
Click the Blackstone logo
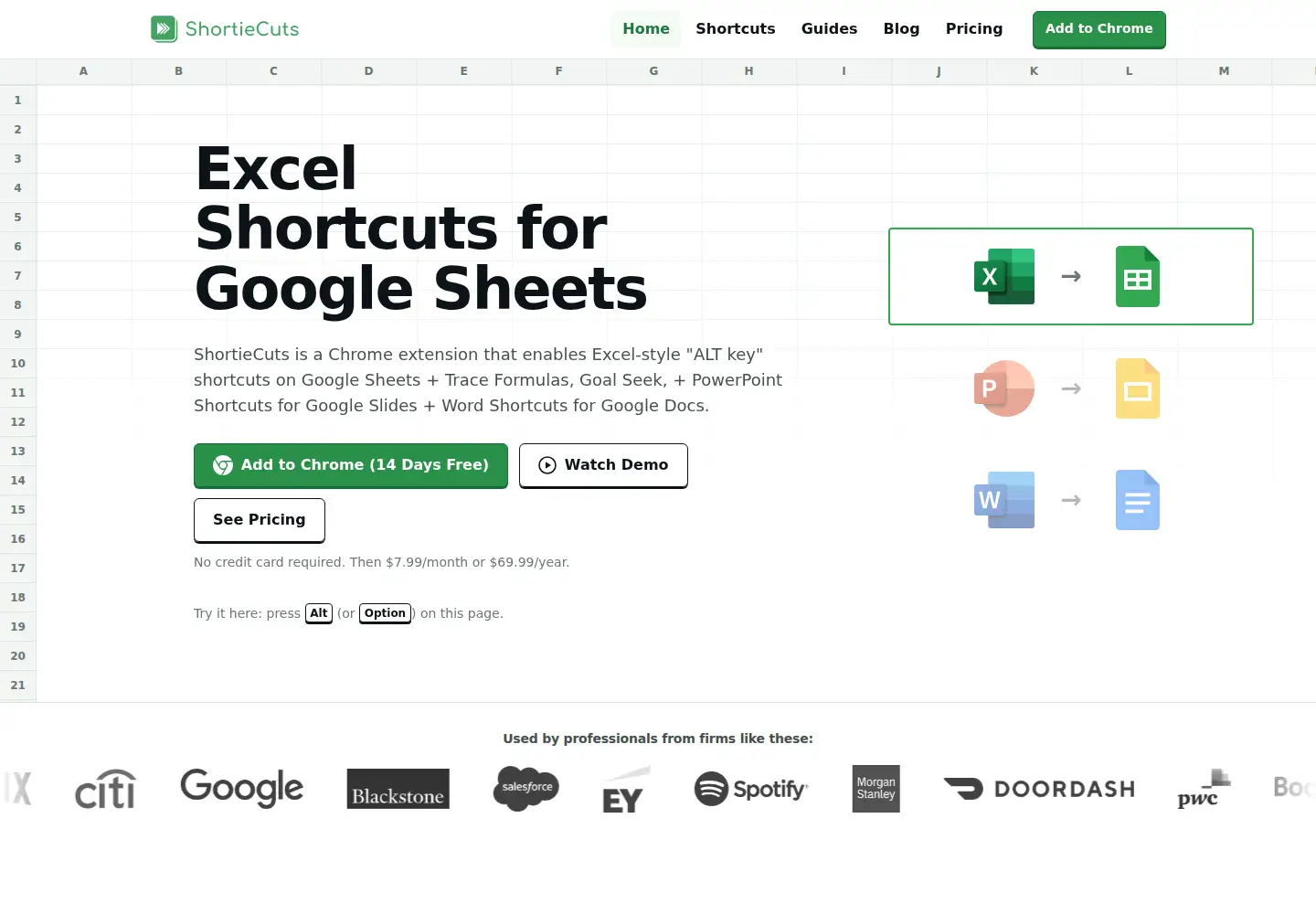(x=398, y=789)
